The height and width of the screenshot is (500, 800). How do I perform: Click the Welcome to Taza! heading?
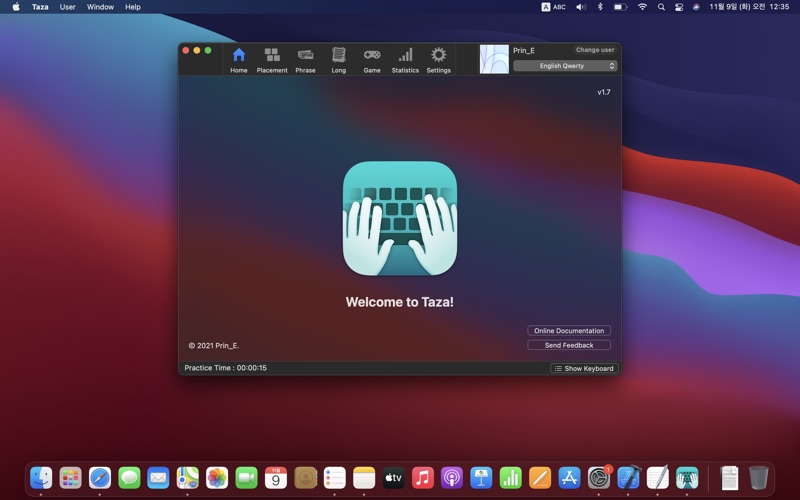pyautogui.click(x=399, y=302)
